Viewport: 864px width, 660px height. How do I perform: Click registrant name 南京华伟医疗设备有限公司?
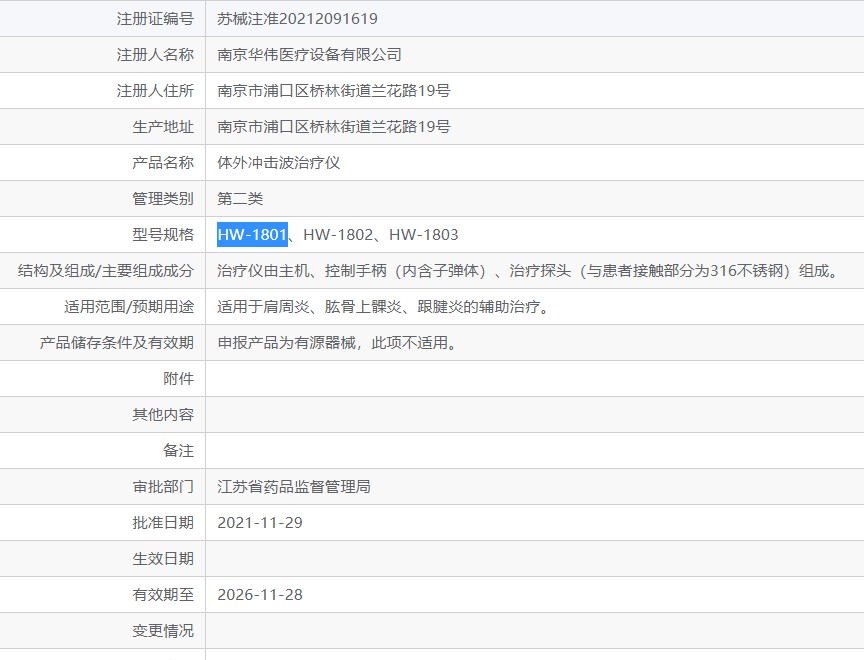tap(309, 55)
